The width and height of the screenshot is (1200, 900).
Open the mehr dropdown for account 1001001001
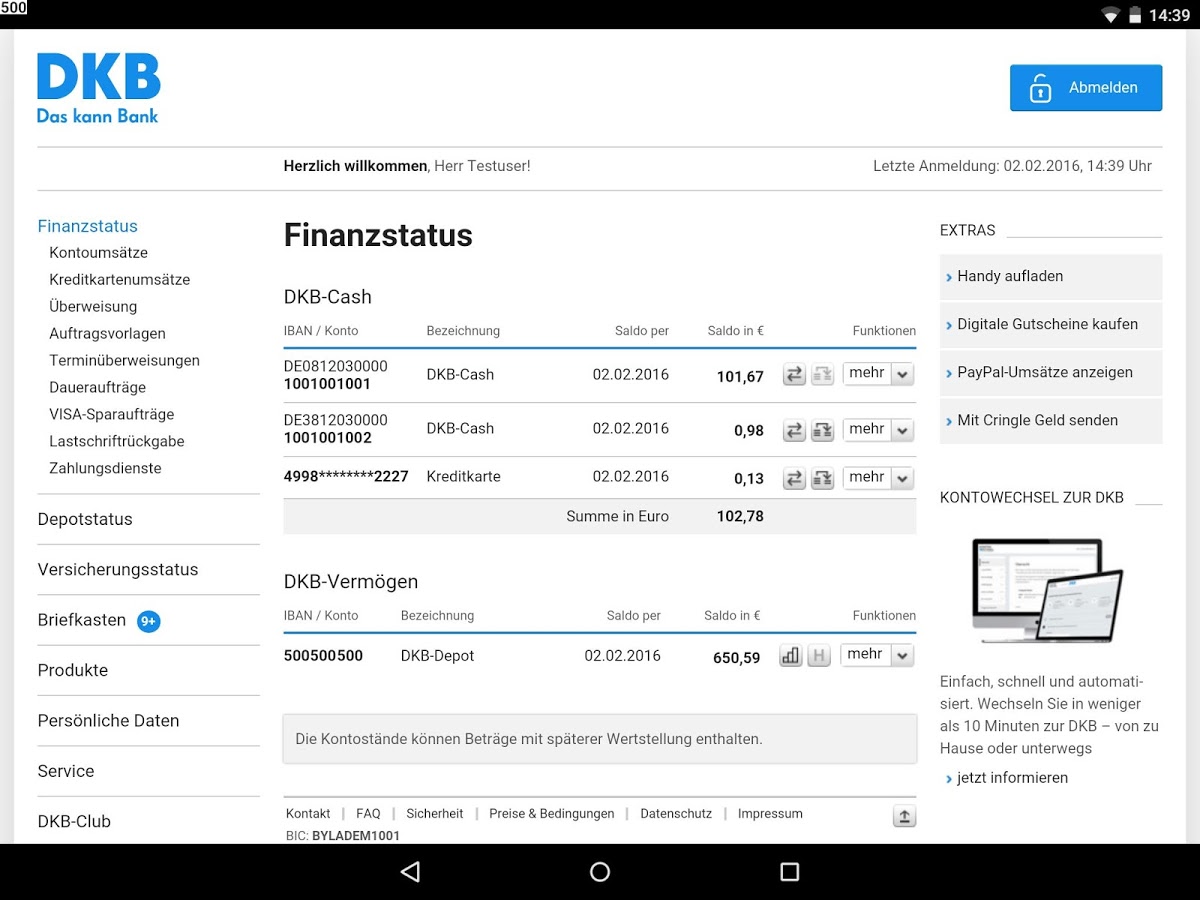878,374
